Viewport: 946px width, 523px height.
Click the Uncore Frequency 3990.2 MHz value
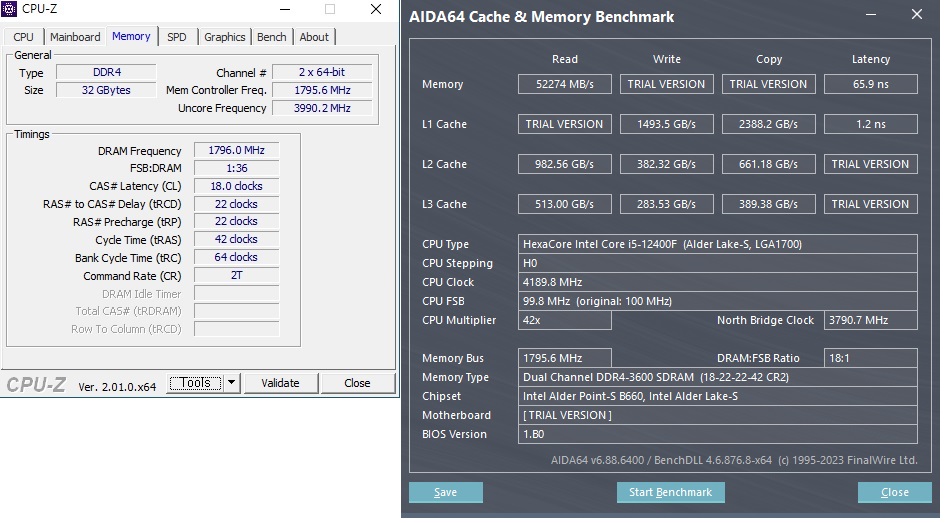322,109
